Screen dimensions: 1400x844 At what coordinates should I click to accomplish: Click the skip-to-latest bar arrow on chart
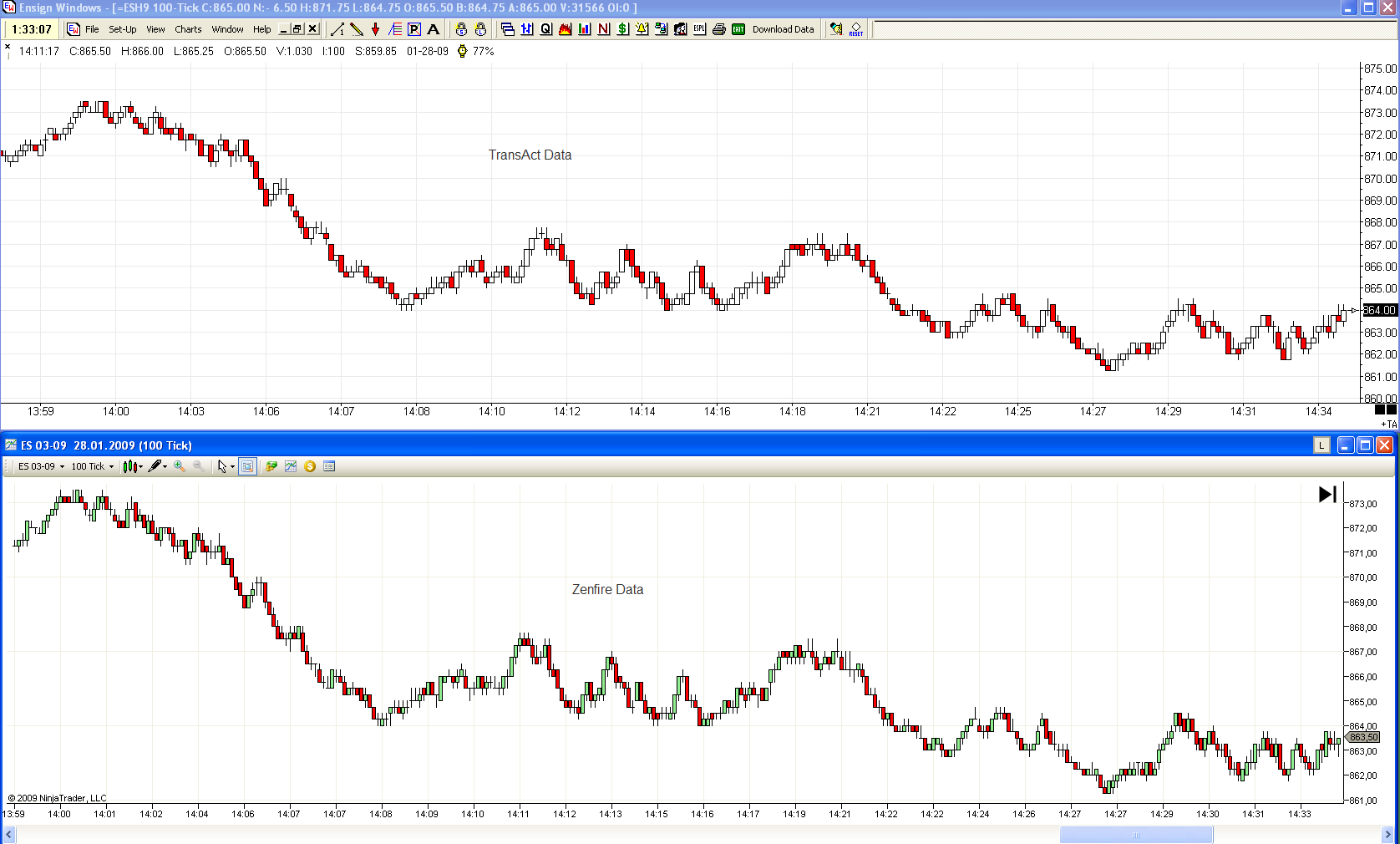pos(1327,495)
